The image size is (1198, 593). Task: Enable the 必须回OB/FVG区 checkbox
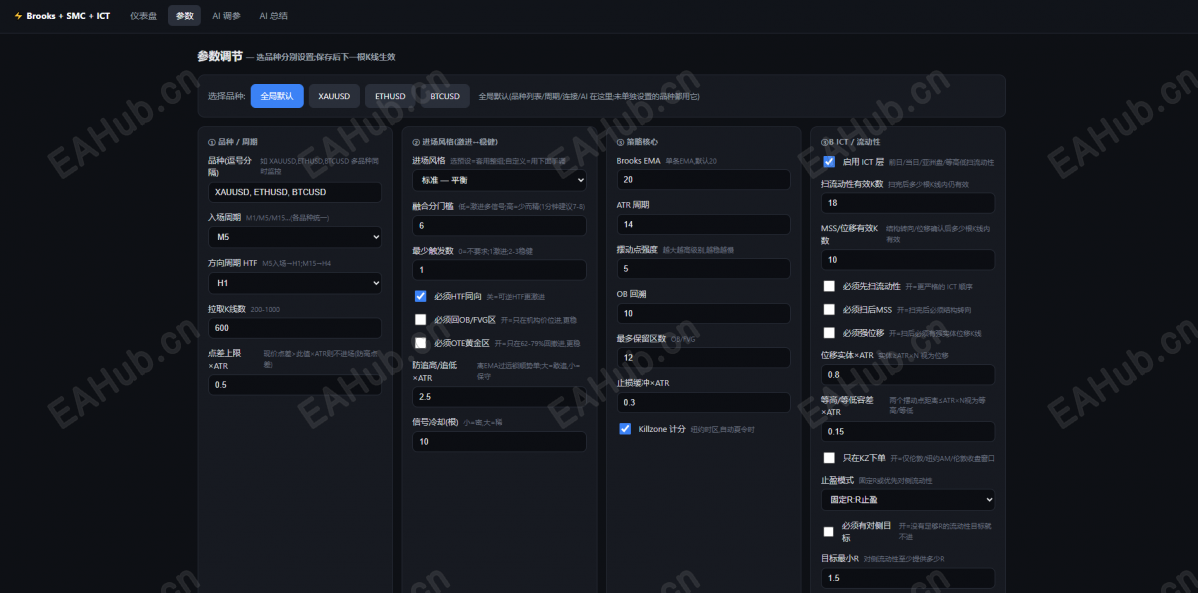(x=420, y=319)
